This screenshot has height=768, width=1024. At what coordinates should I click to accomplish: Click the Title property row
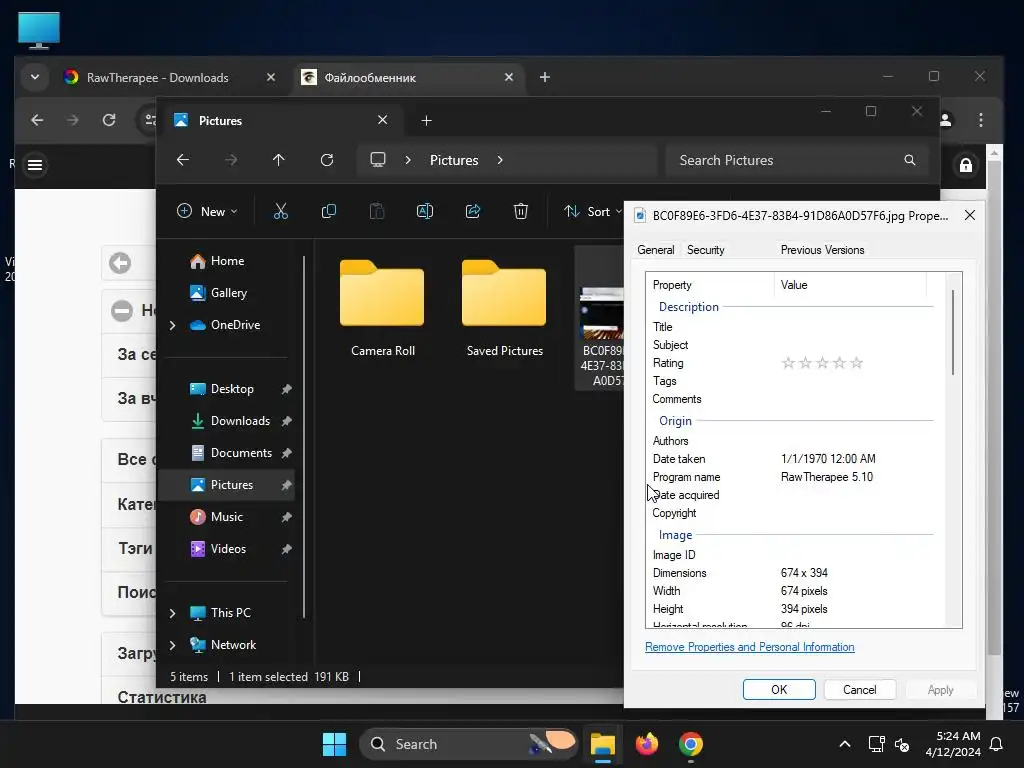click(793, 327)
